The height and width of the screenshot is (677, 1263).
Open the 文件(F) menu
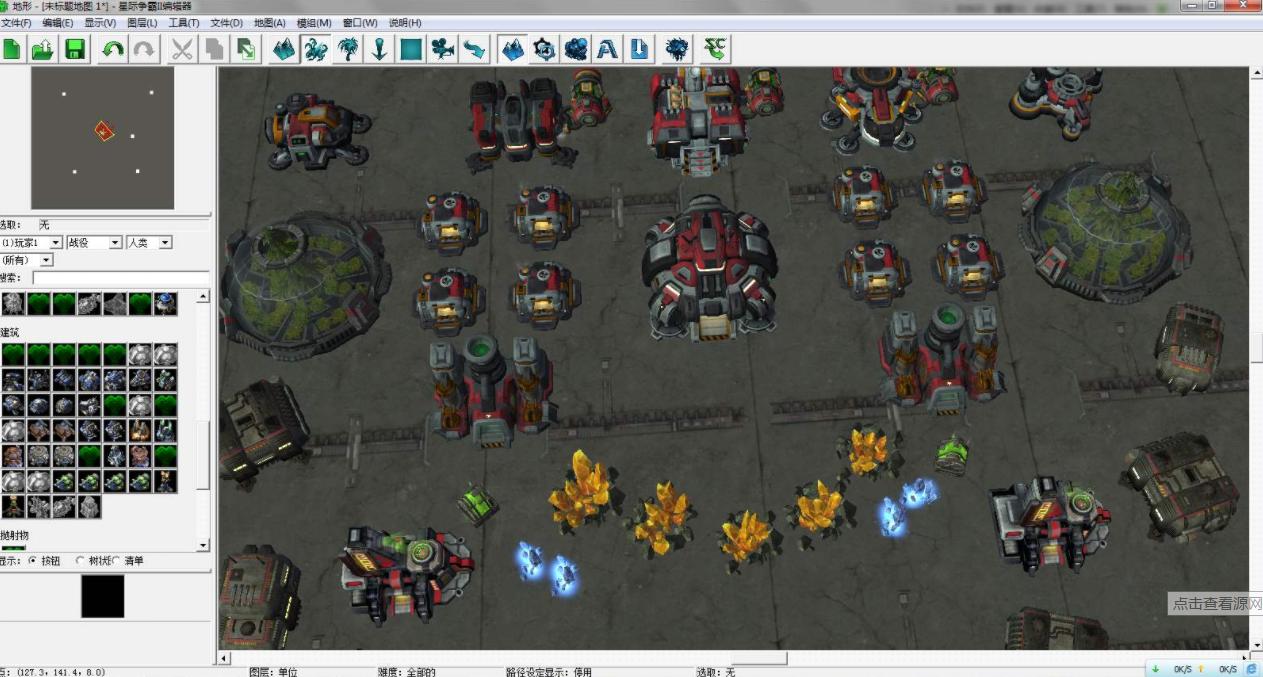[16, 22]
